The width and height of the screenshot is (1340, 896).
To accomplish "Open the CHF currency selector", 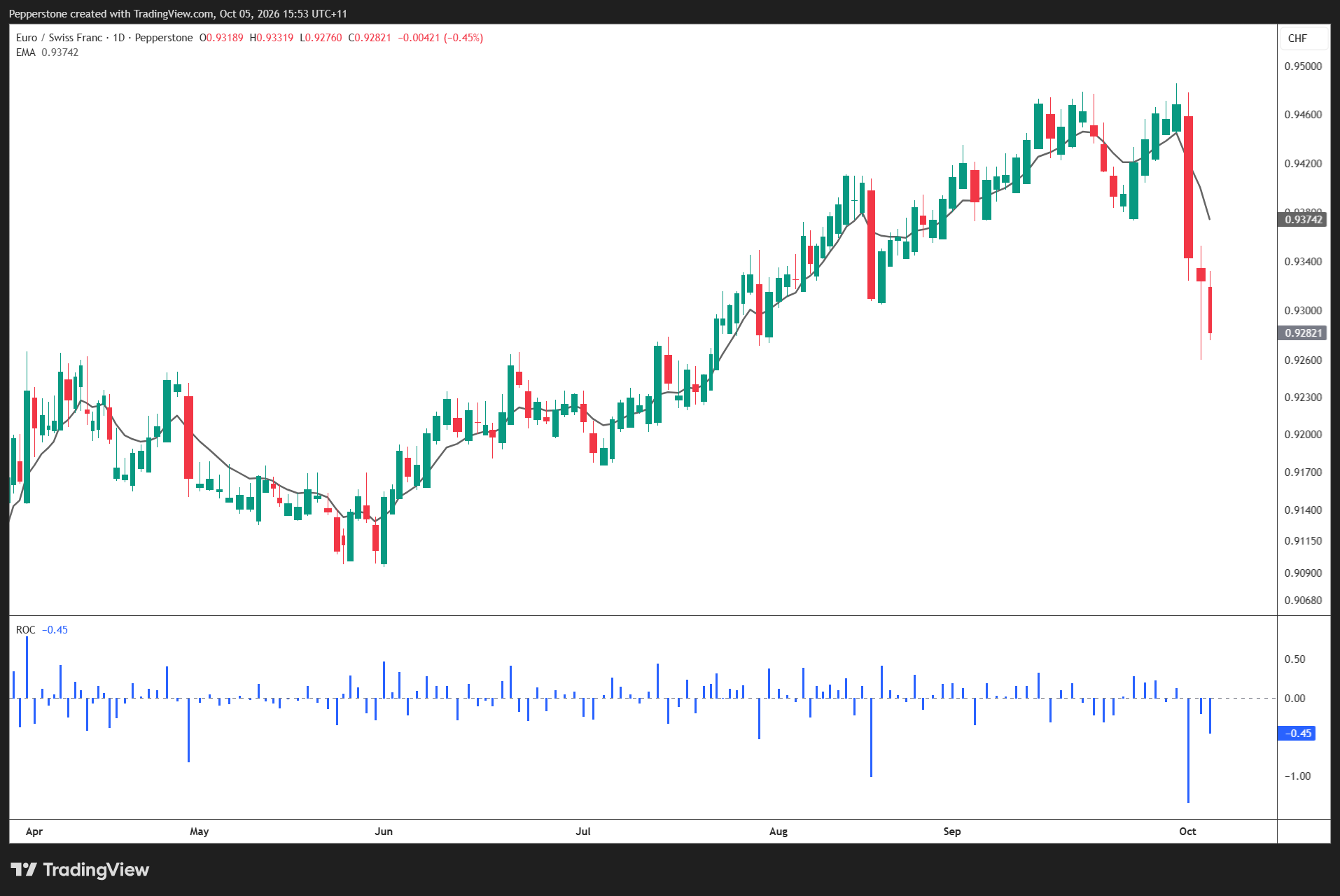I will pyautogui.click(x=1297, y=38).
